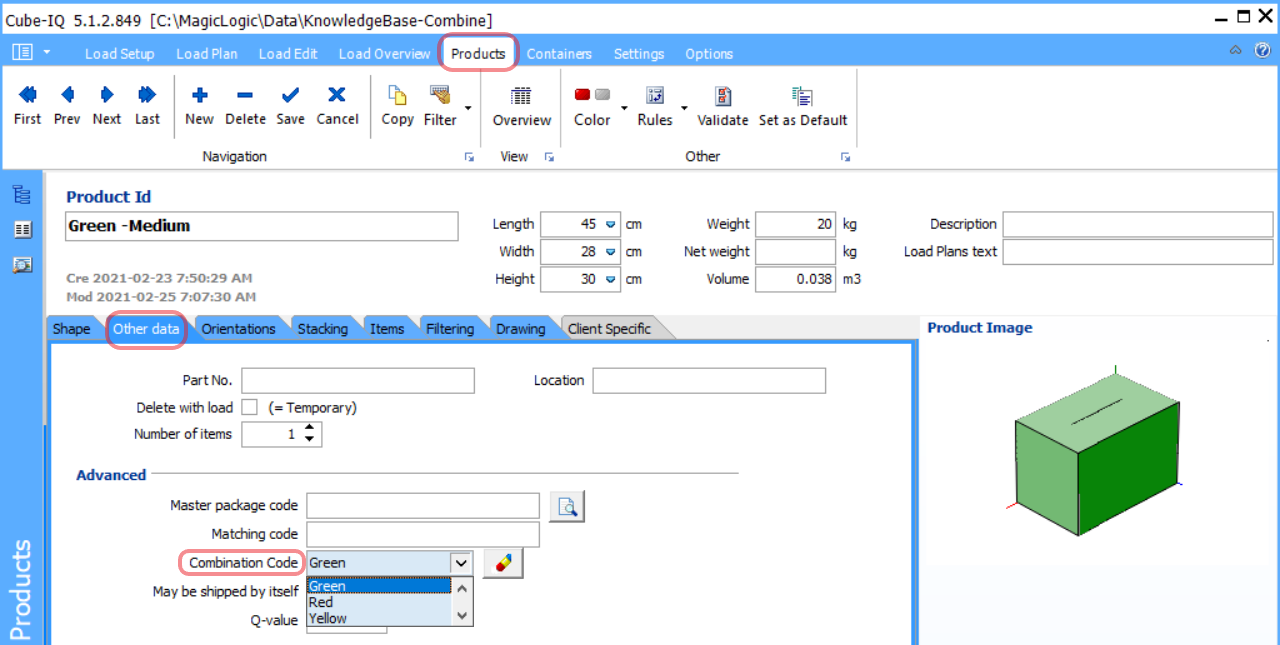Switch to the Client Specific tab
Image resolution: width=1280 pixels, height=645 pixels.
tap(609, 328)
